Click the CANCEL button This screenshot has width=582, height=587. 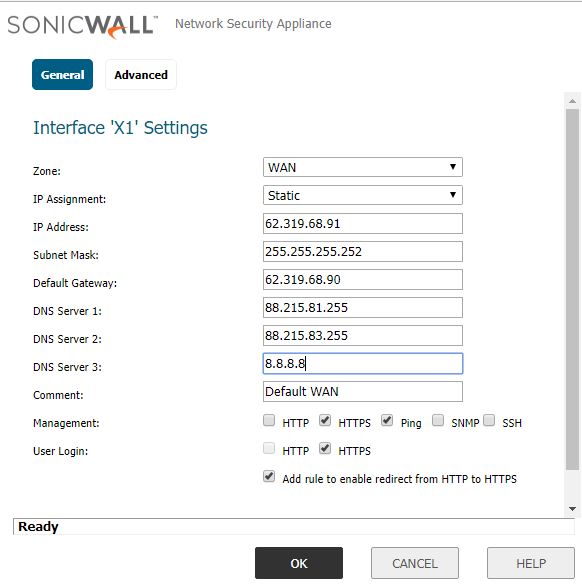(x=415, y=563)
